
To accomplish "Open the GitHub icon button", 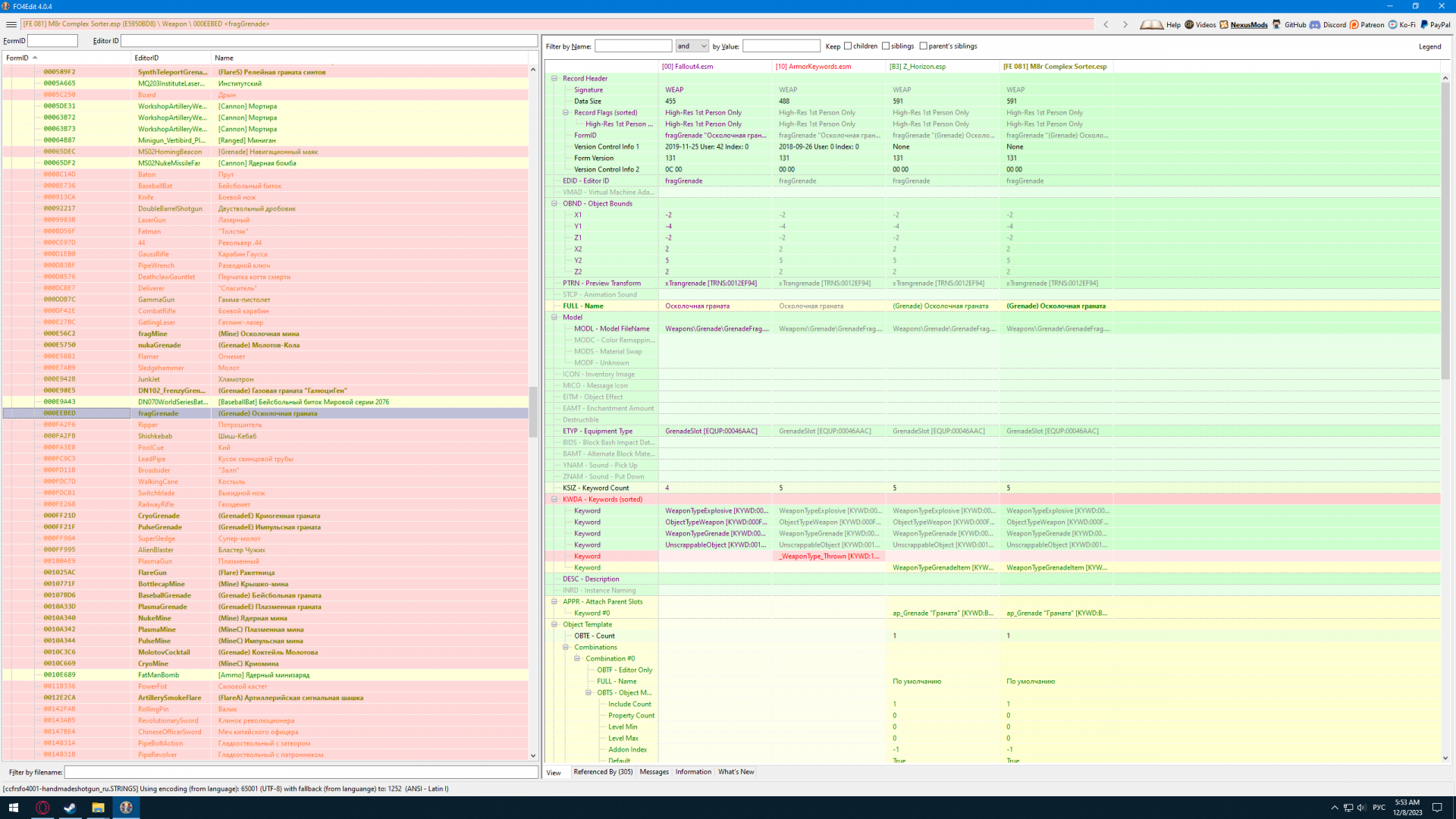I will [1277, 24].
